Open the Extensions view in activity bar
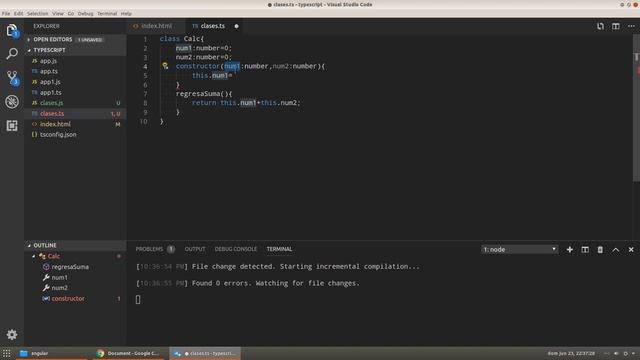The image size is (640, 360). (12, 125)
